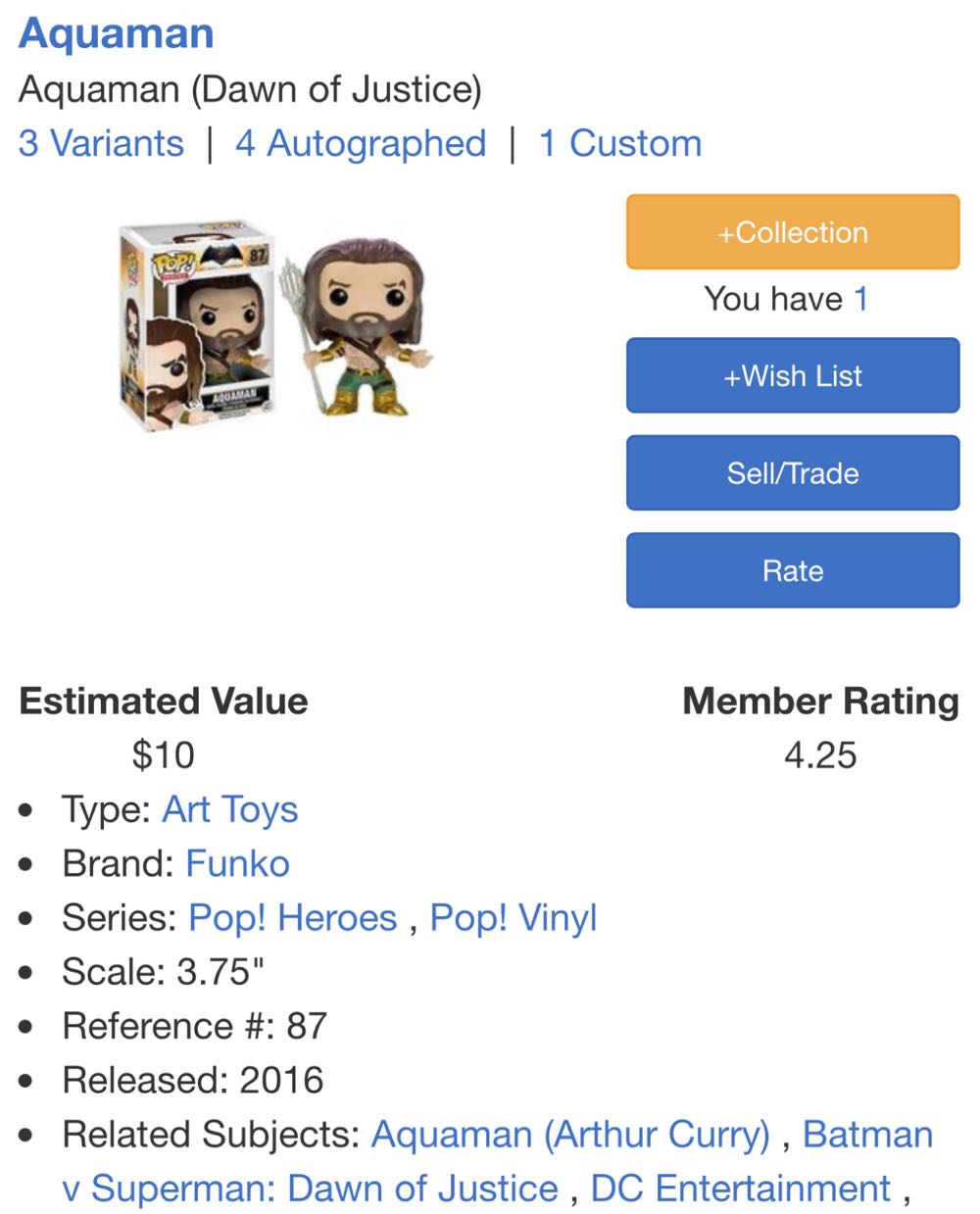Open the Aquaman item title link

(x=116, y=33)
